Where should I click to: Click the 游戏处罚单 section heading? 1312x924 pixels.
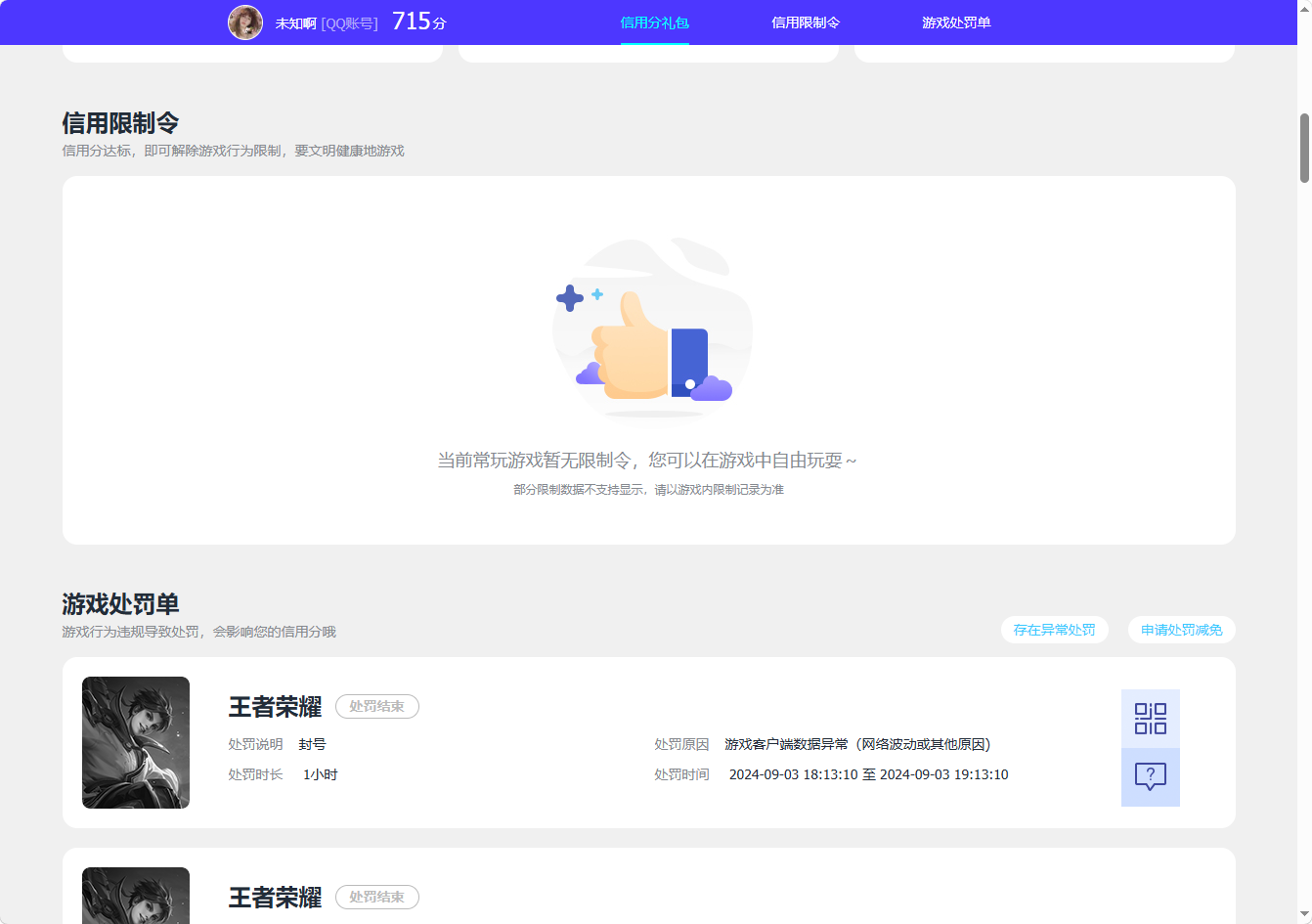click(x=120, y=604)
